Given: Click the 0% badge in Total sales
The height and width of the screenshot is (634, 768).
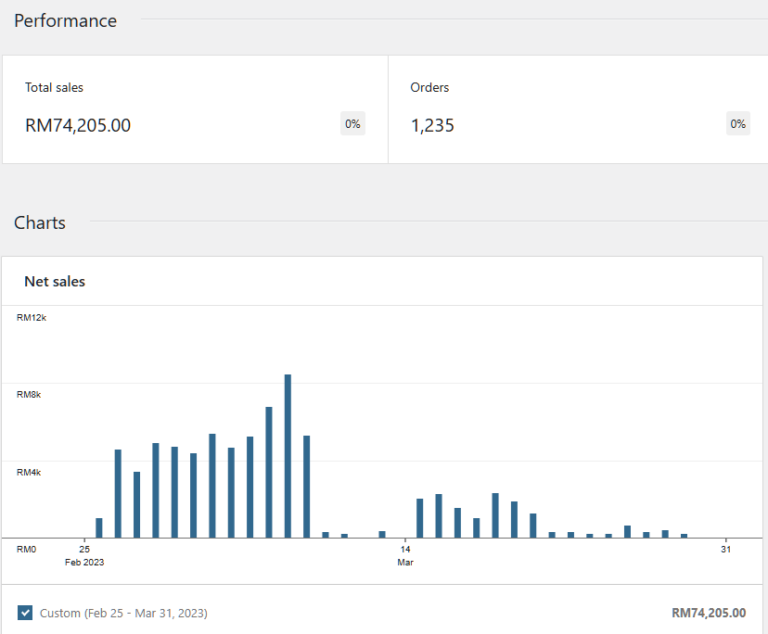Looking at the screenshot, I should click(x=352, y=124).
